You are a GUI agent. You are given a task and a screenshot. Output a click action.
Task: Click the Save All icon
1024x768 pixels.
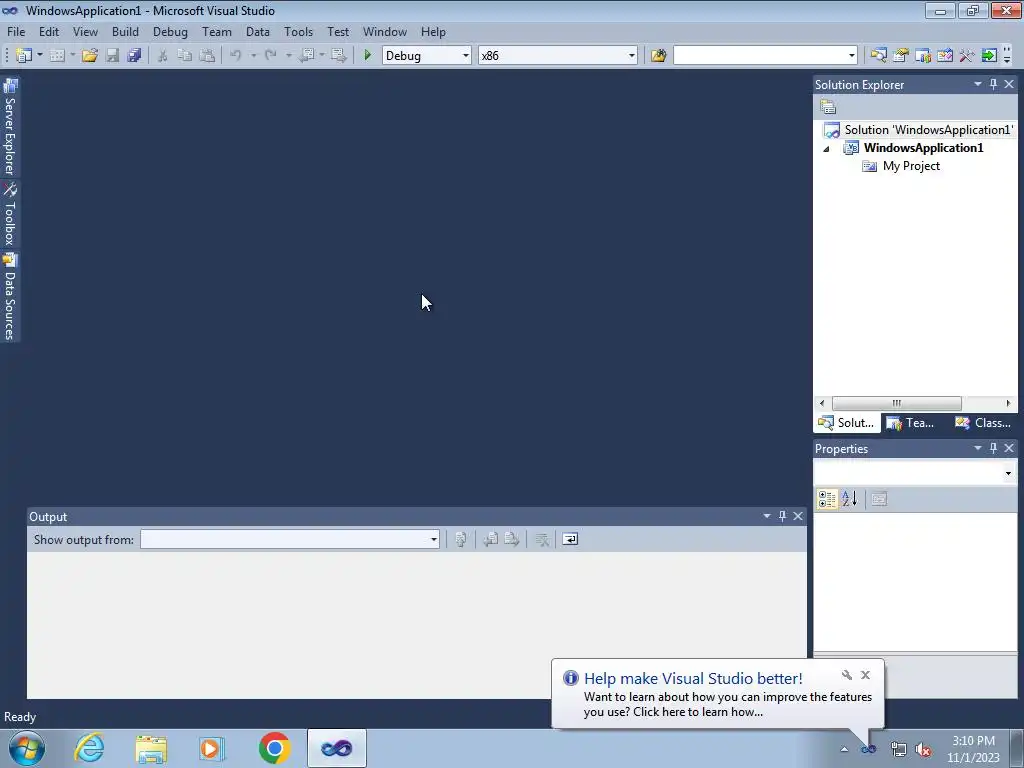(135, 56)
